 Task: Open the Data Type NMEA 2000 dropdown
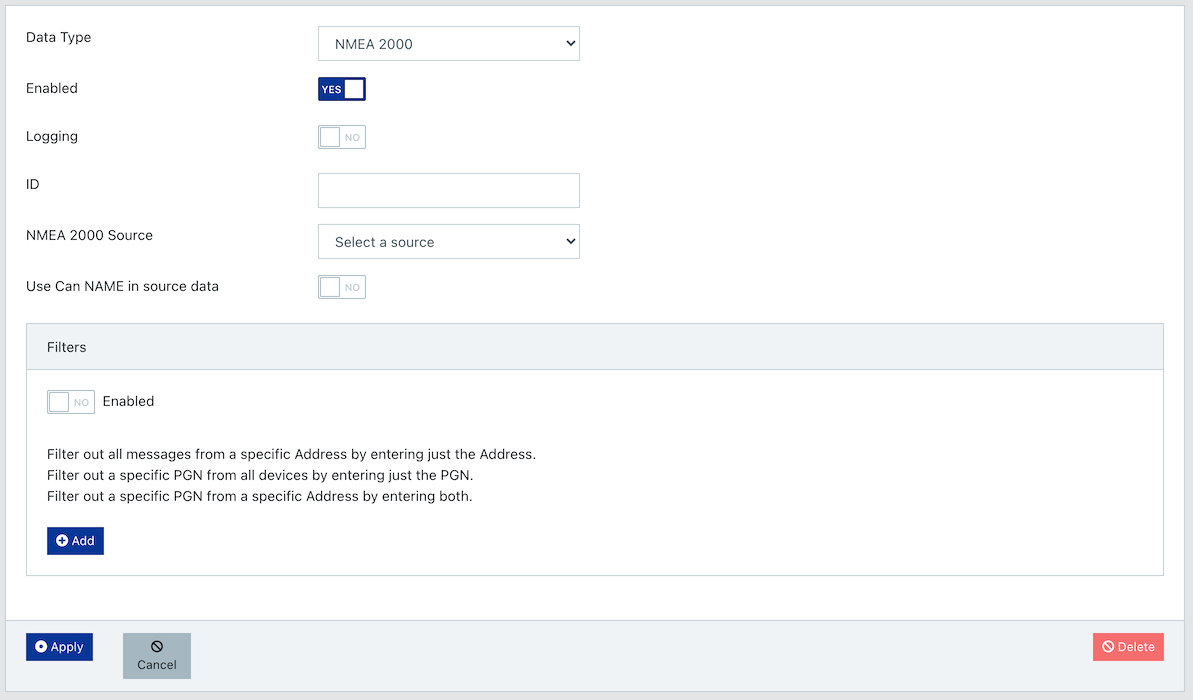pos(448,44)
